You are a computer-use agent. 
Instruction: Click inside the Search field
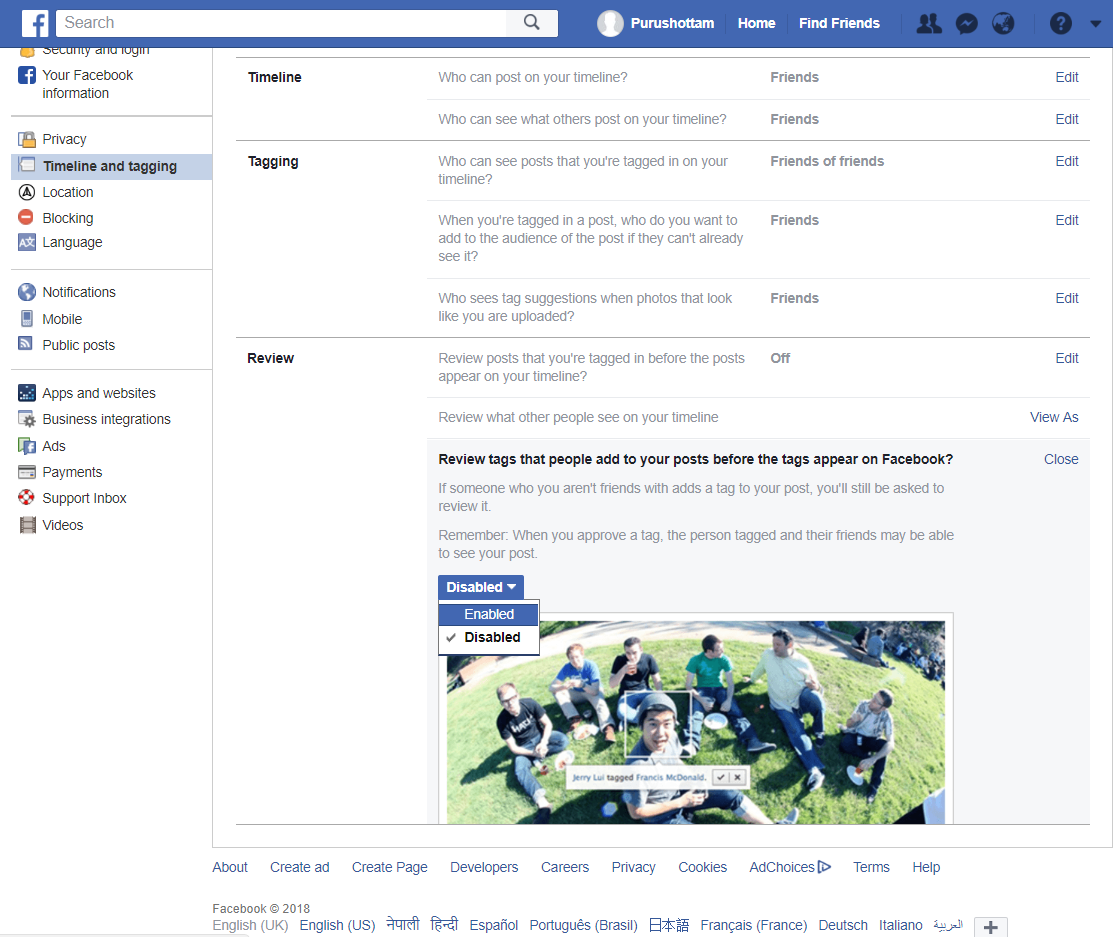coord(280,22)
